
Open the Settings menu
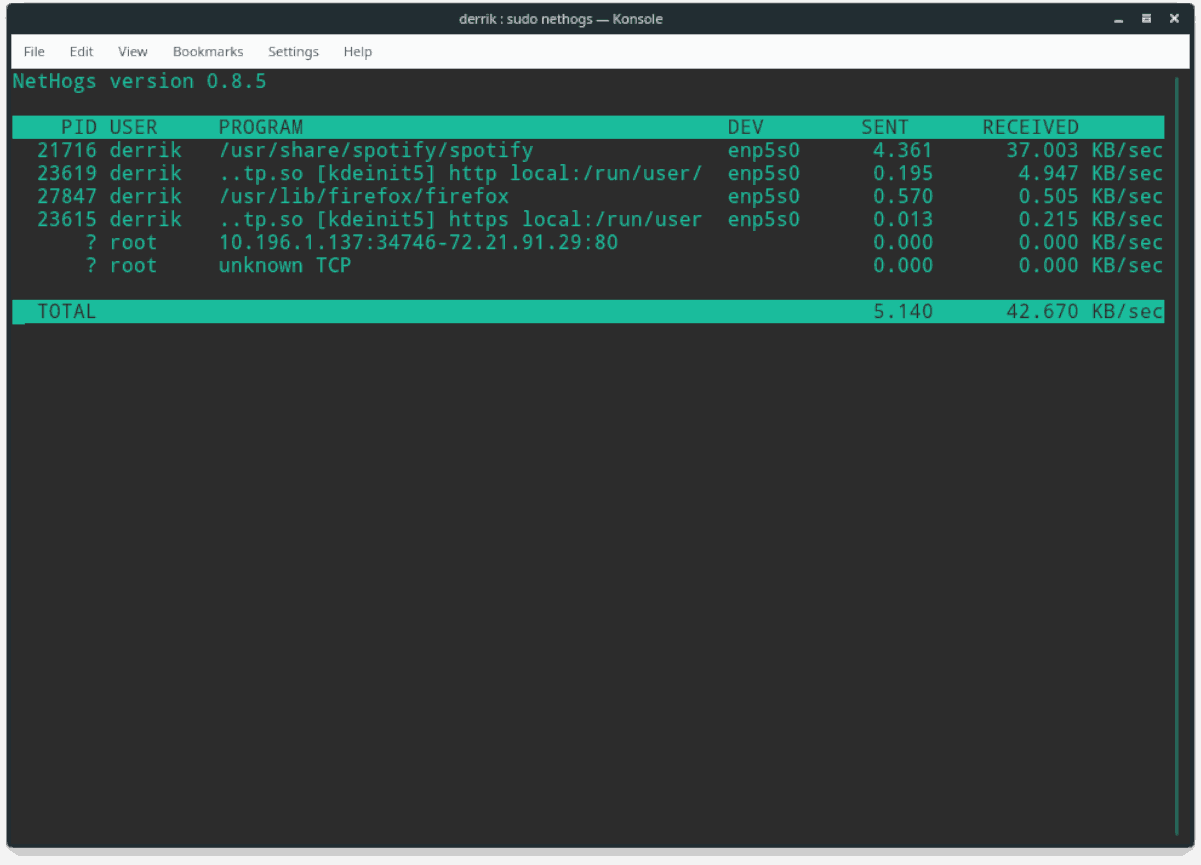(x=293, y=51)
